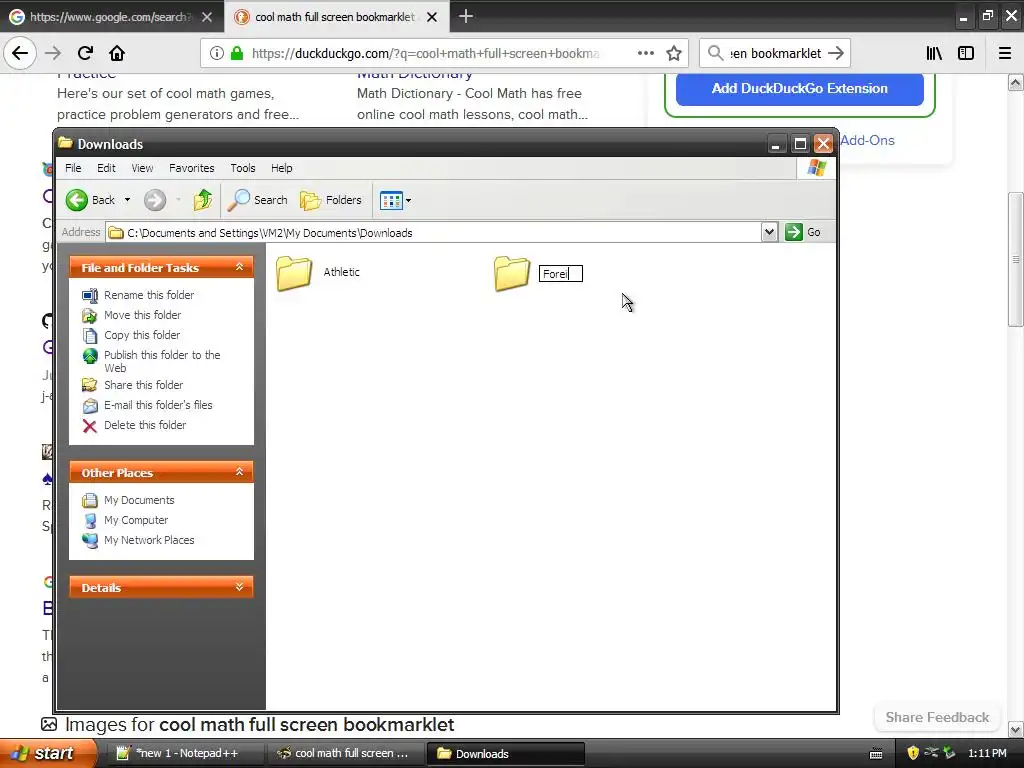Open the Windows Start menu
The width and height of the screenshot is (1024, 768).
click(48, 753)
